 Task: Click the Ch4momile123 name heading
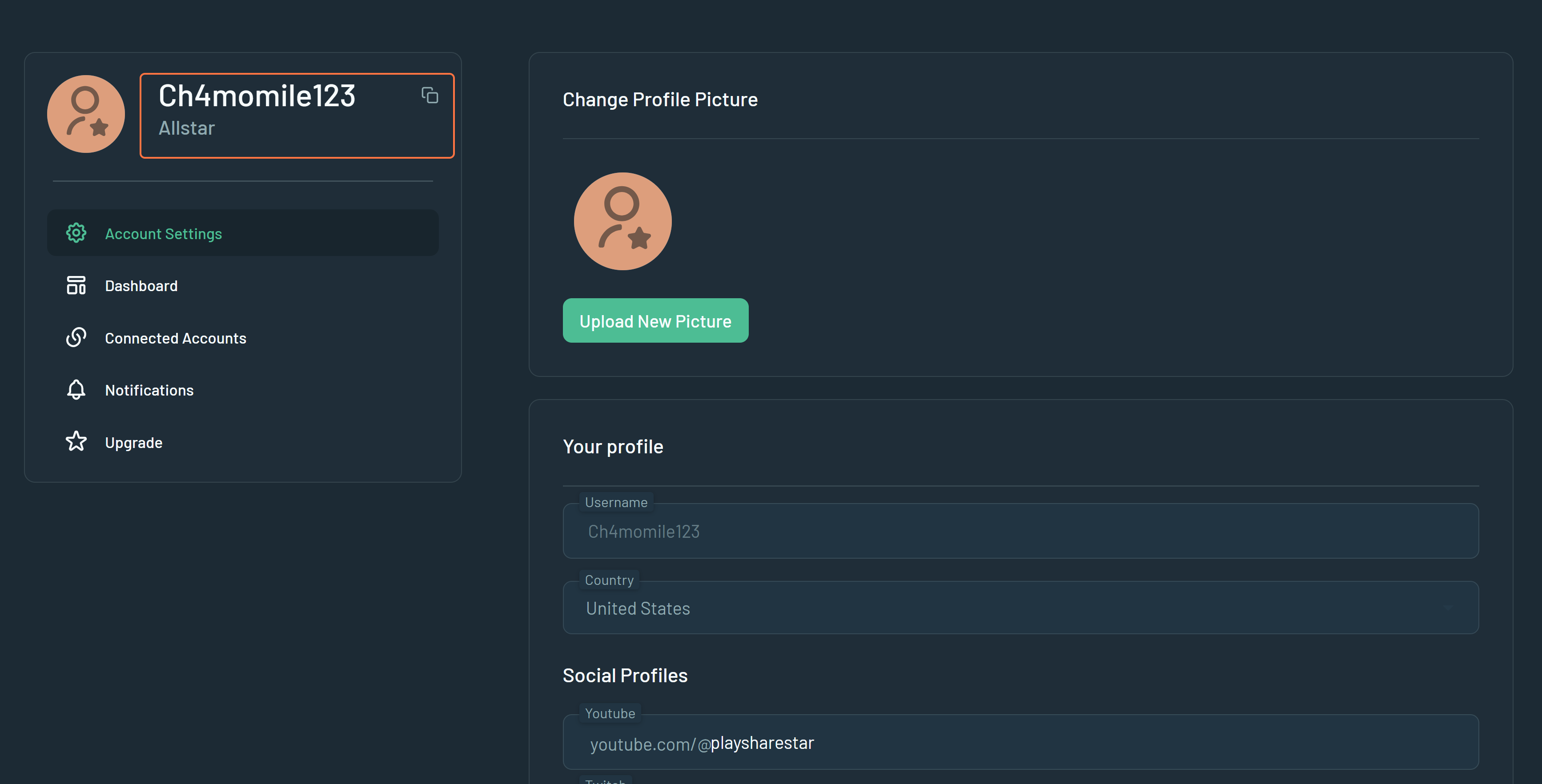[257, 96]
